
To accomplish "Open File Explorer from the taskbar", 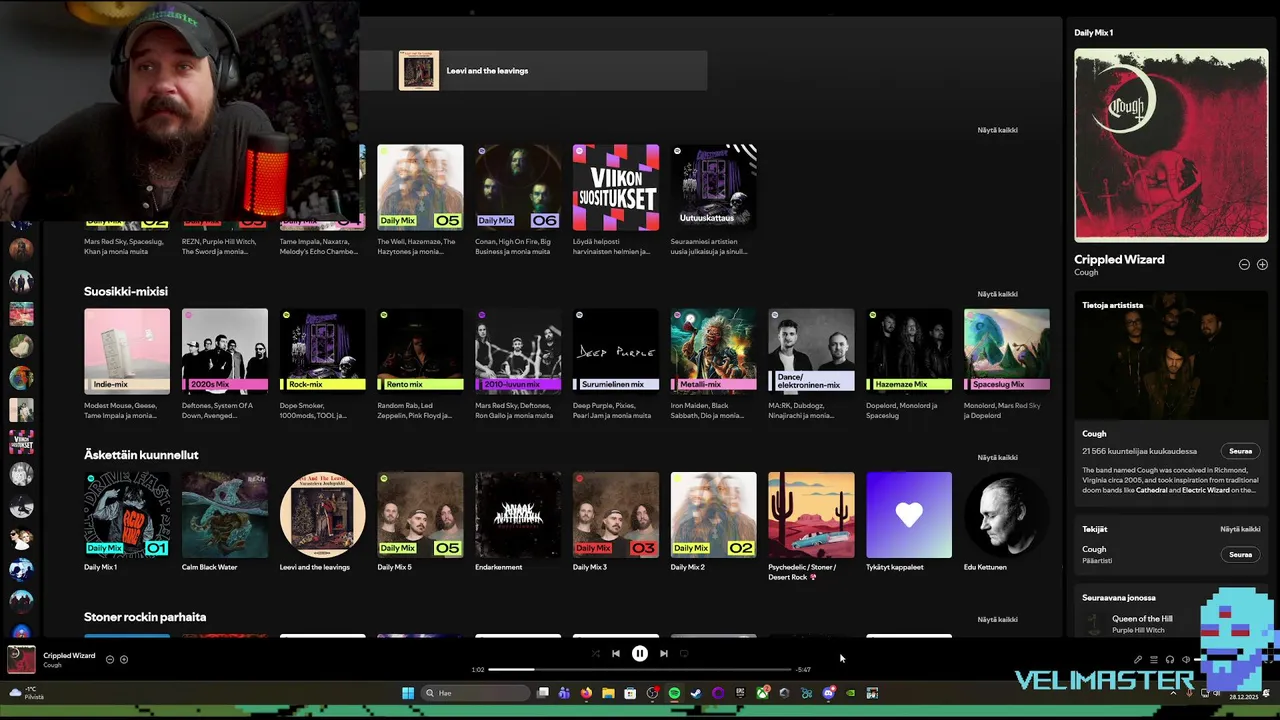I will coord(608,693).
